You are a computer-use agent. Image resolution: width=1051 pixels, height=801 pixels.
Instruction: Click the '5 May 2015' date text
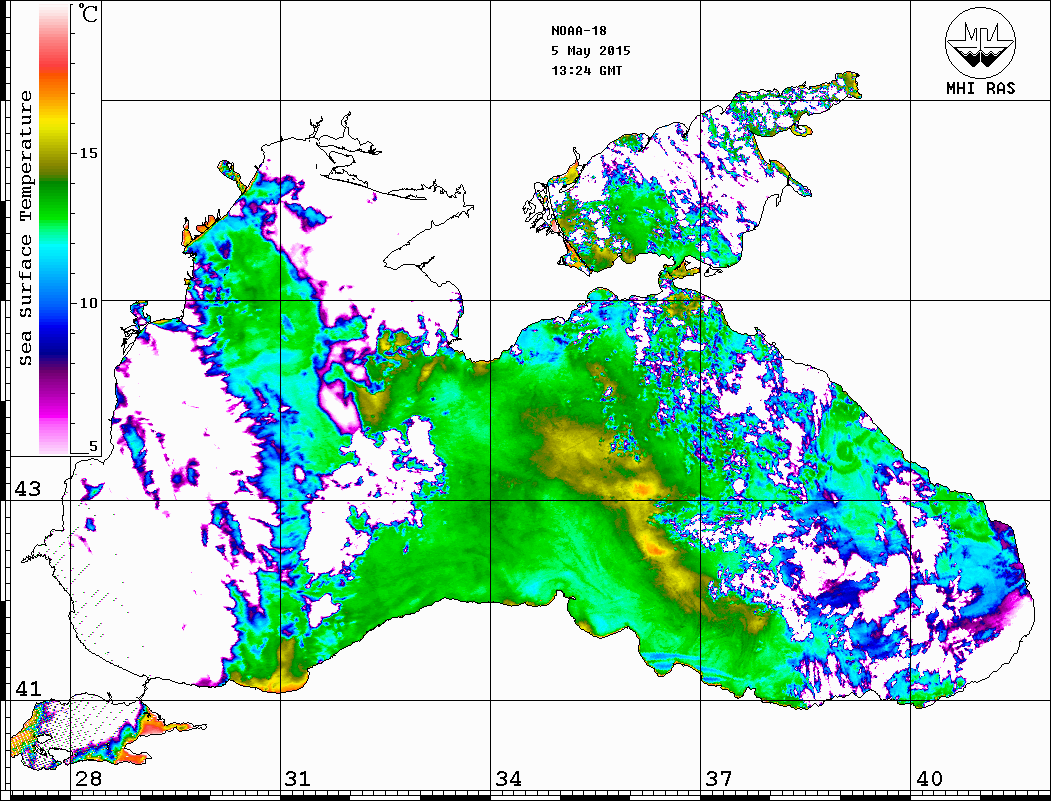[x=591, y=51]
